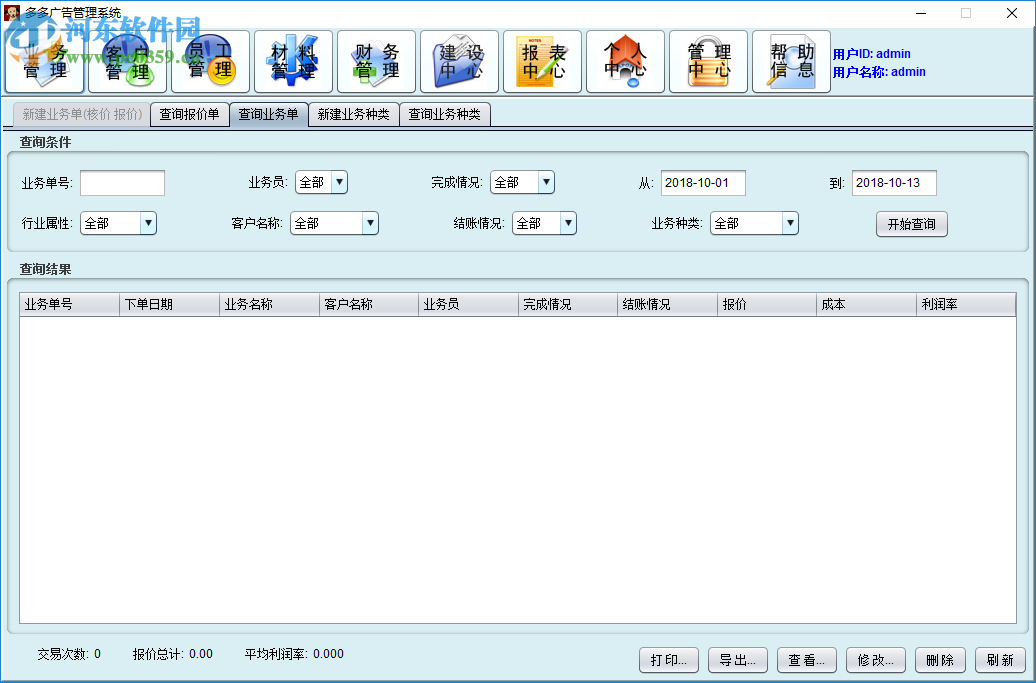Open the 客户名称 dropdown list
Image resolution: width=1036 pixels, height=683 pixels.
[369, 223]
